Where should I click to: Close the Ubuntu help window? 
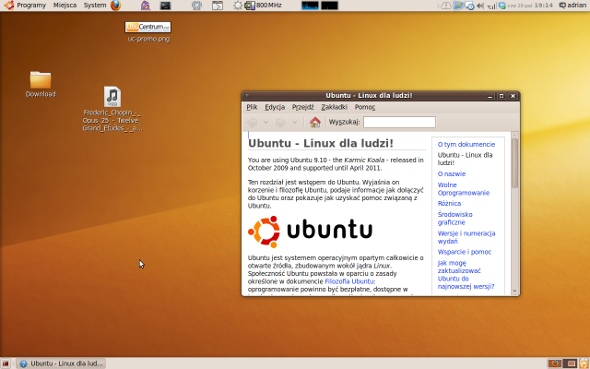click(x=512, y=96)
